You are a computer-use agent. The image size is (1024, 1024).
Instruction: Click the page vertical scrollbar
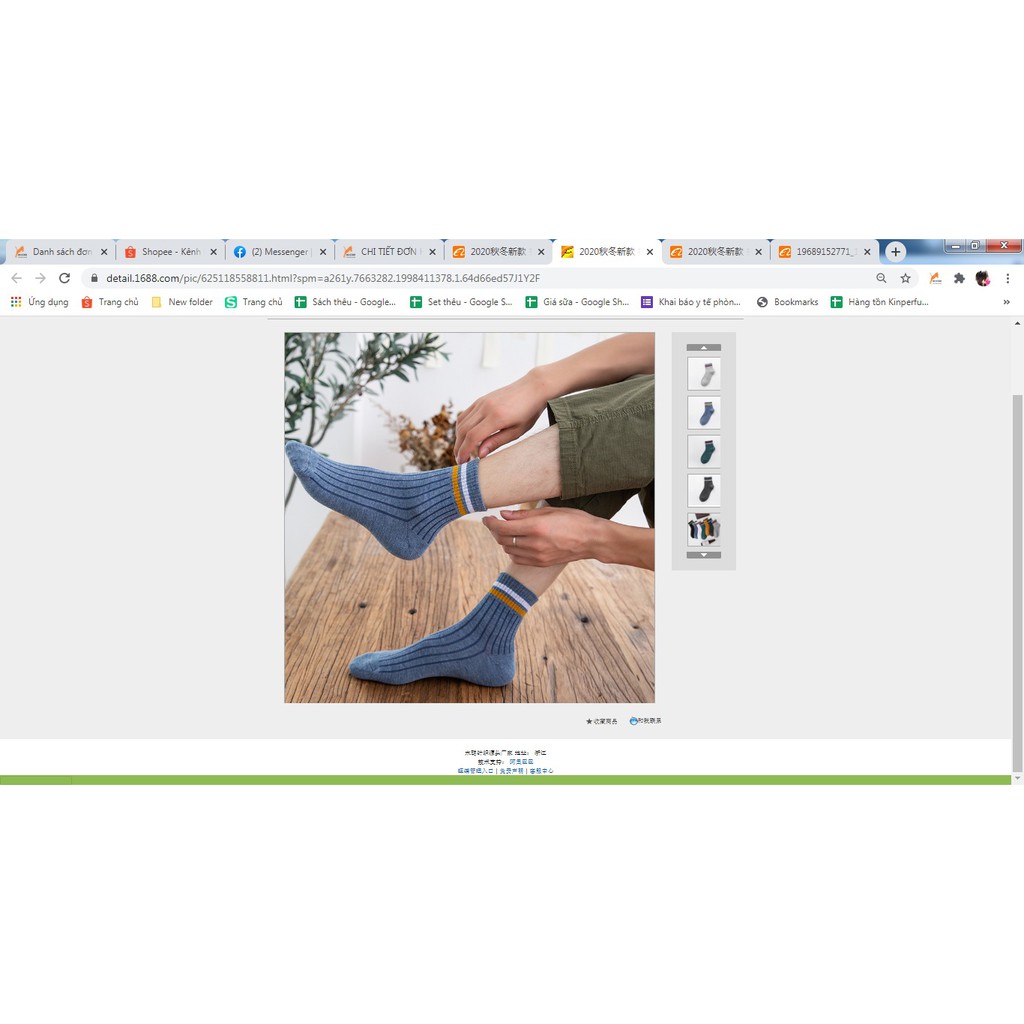click(1017, 580)
